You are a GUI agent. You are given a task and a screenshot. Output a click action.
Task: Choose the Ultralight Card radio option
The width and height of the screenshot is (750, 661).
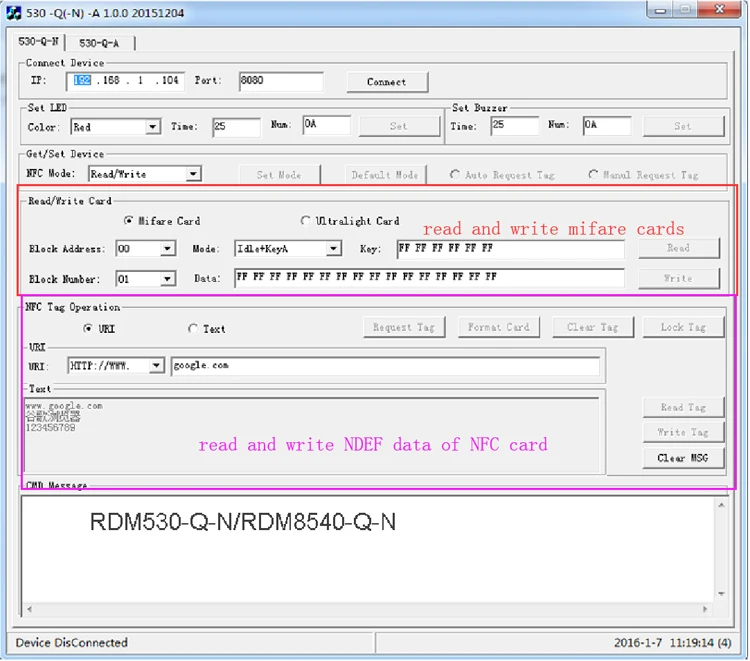pyautogui.click(x=306, y=221)
